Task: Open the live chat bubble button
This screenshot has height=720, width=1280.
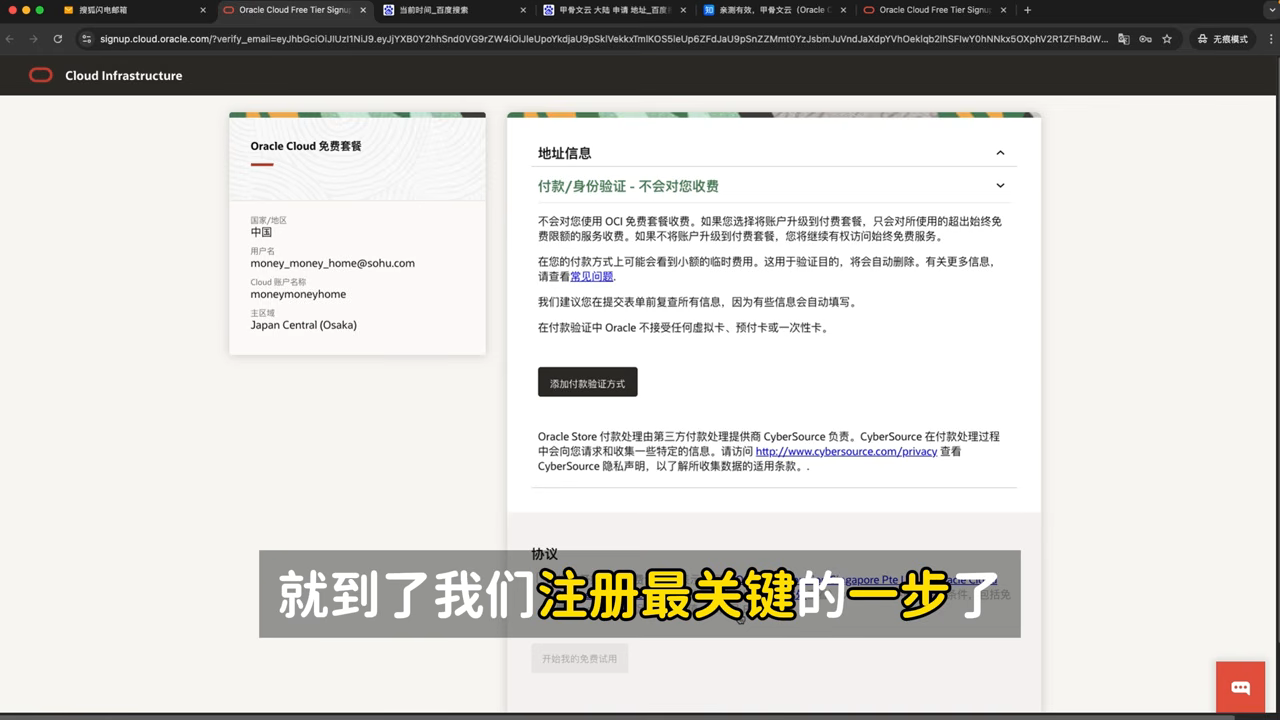Action: pyautogui.click(x=1241, y=687)
